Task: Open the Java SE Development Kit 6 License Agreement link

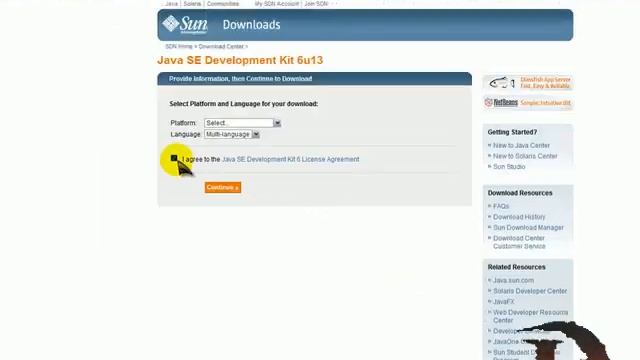Action: point(291,159)
